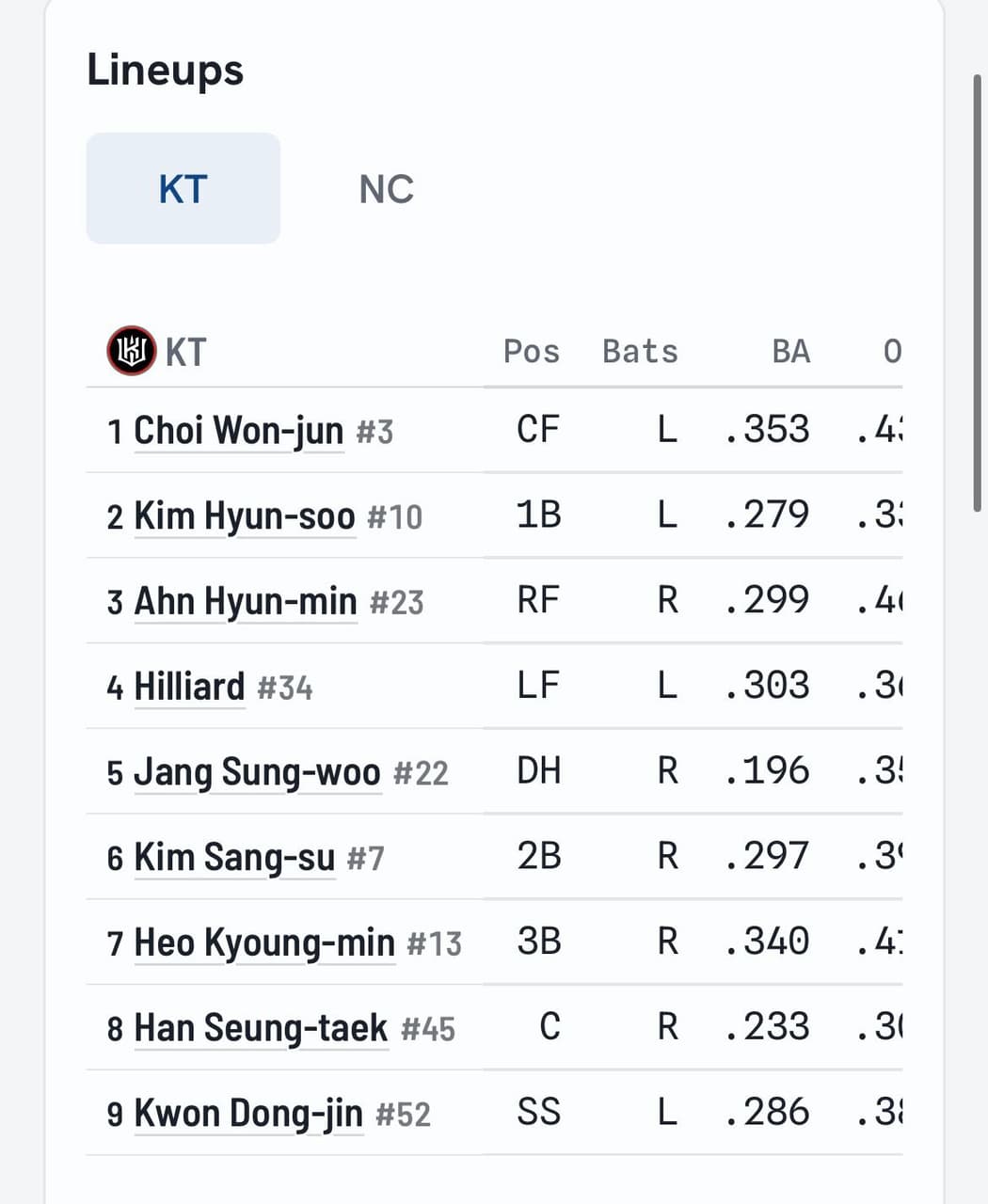Click Hilliard's LF position cell
This screenshot has width=988, height=1204.
538,686
